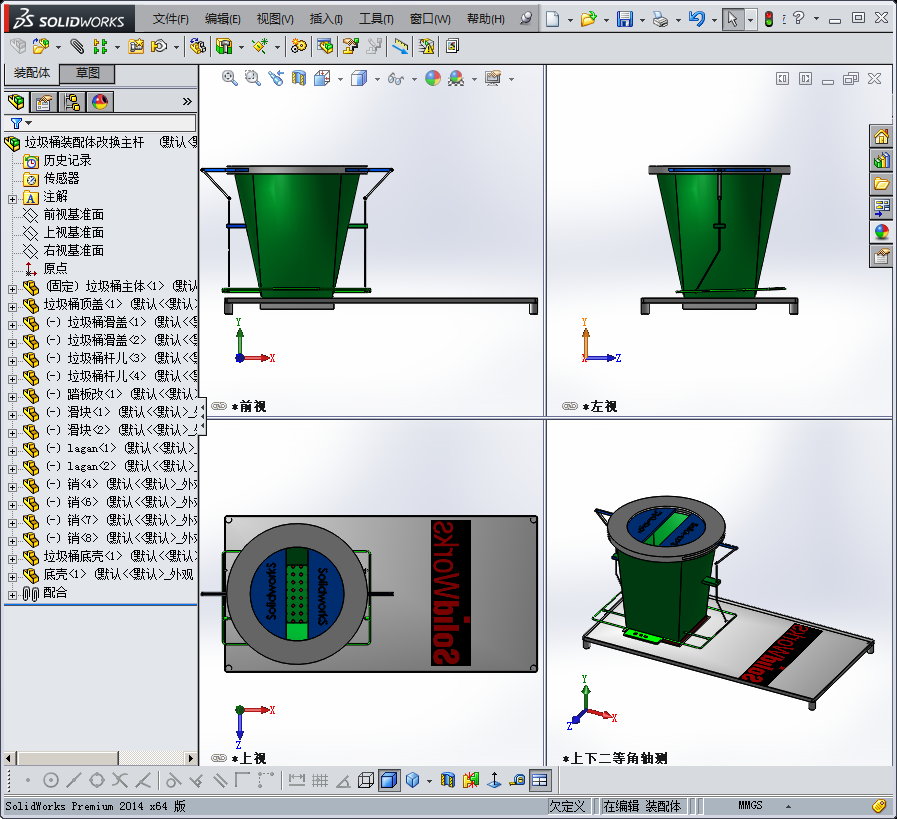Toggle Shaded With Edges display in bottom toolbar
The height and width of the screenshot is (819, 897).
tap(389, 780)
